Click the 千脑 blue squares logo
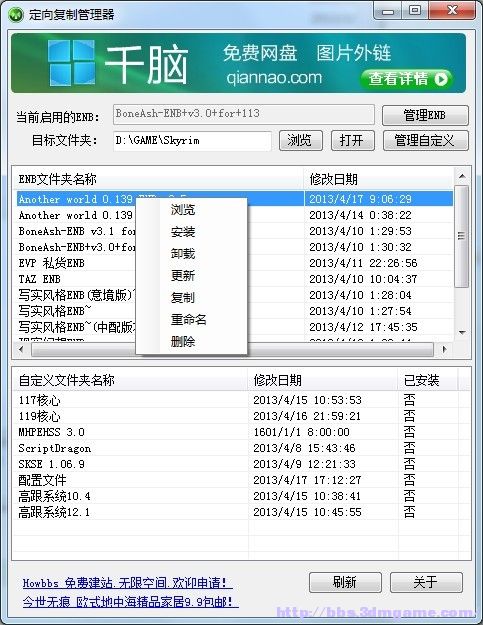The width and height of the screenshot is (483, 625). pos(72,63)
